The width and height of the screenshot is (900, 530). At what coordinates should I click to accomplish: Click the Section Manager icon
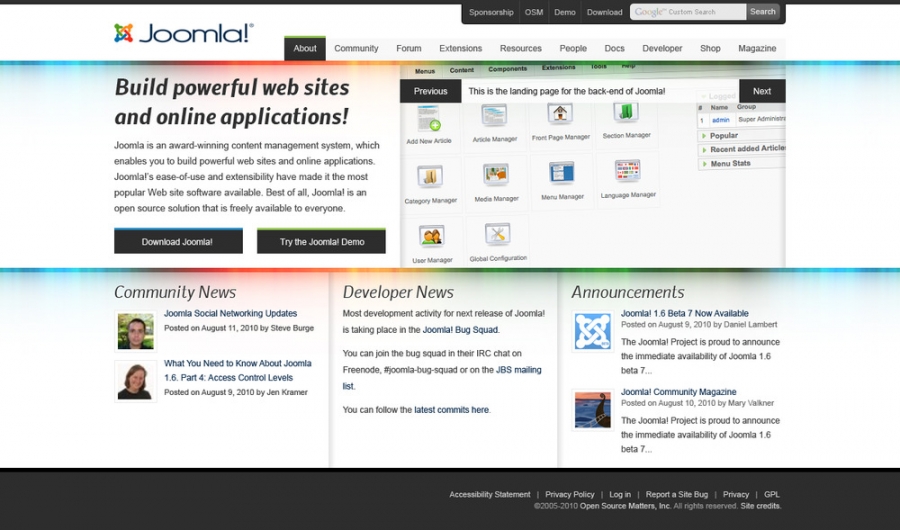click(x=626, y=113)
